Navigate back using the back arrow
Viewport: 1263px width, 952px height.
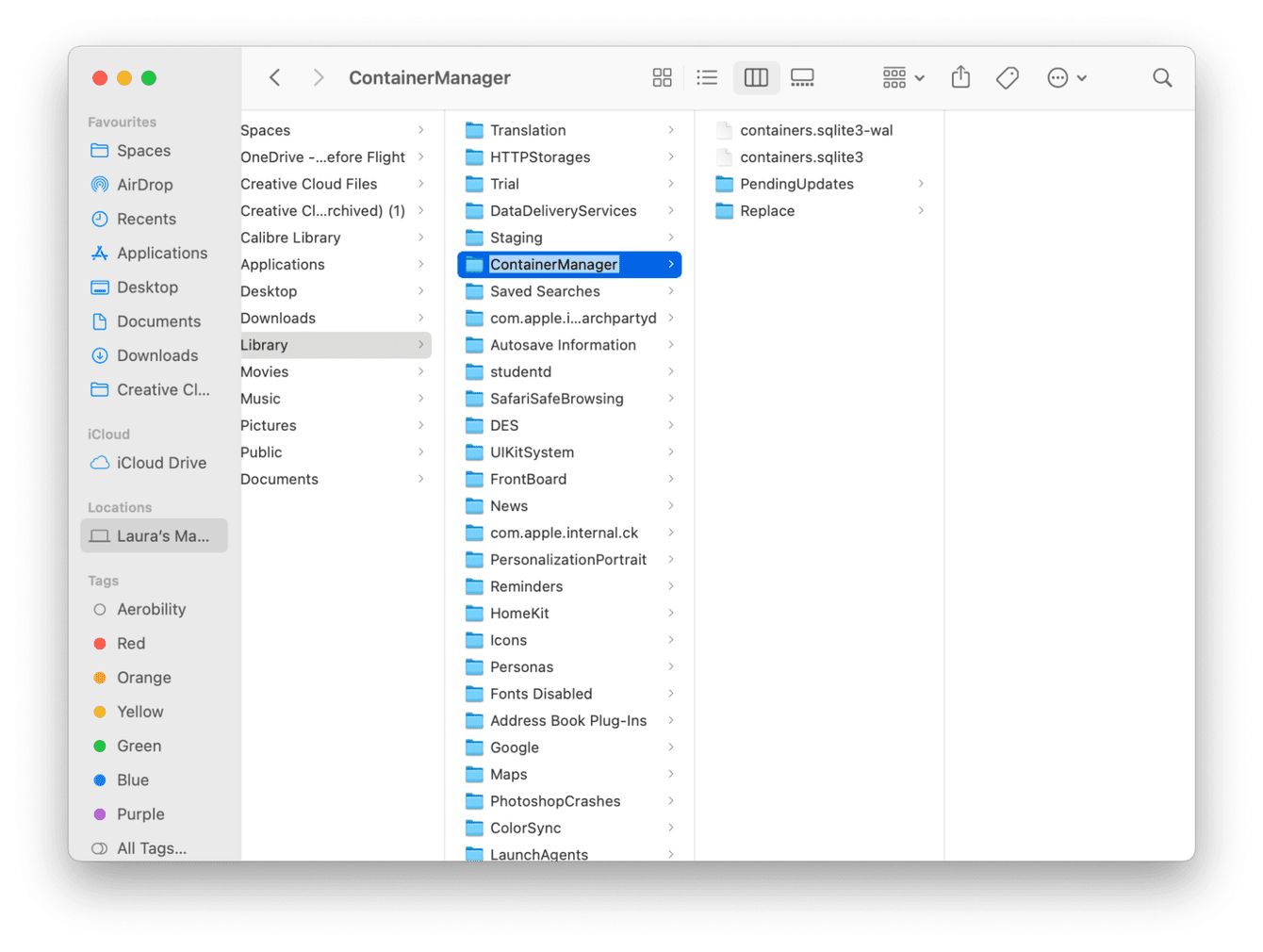point(274,77)
